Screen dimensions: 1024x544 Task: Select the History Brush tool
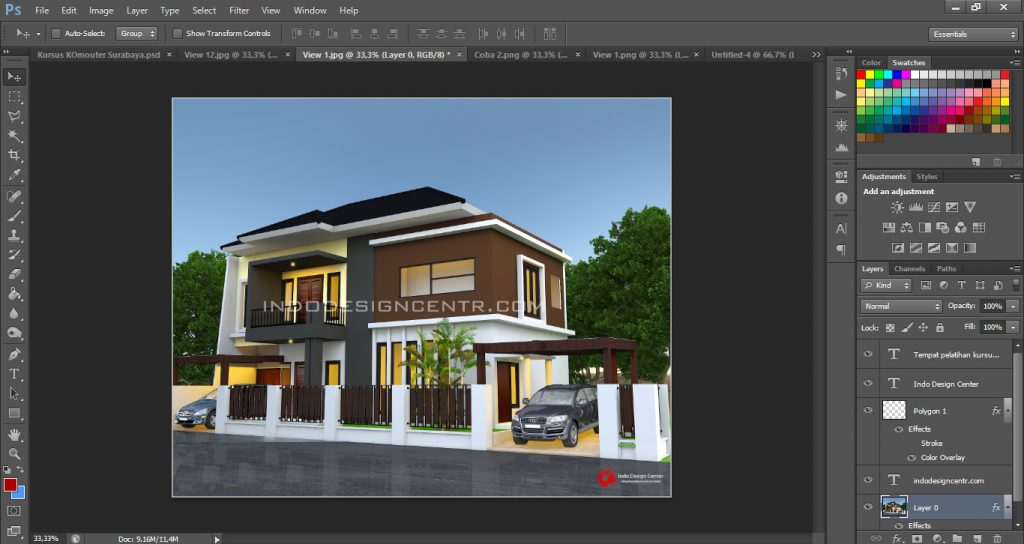pyautogui.click(x=14, y=255)
